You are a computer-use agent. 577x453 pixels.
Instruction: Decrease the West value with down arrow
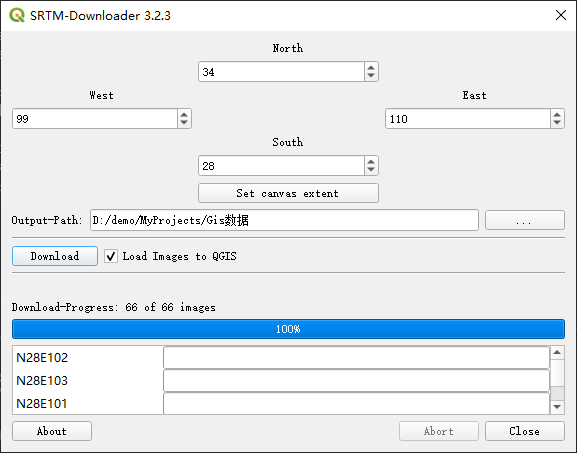184,123
